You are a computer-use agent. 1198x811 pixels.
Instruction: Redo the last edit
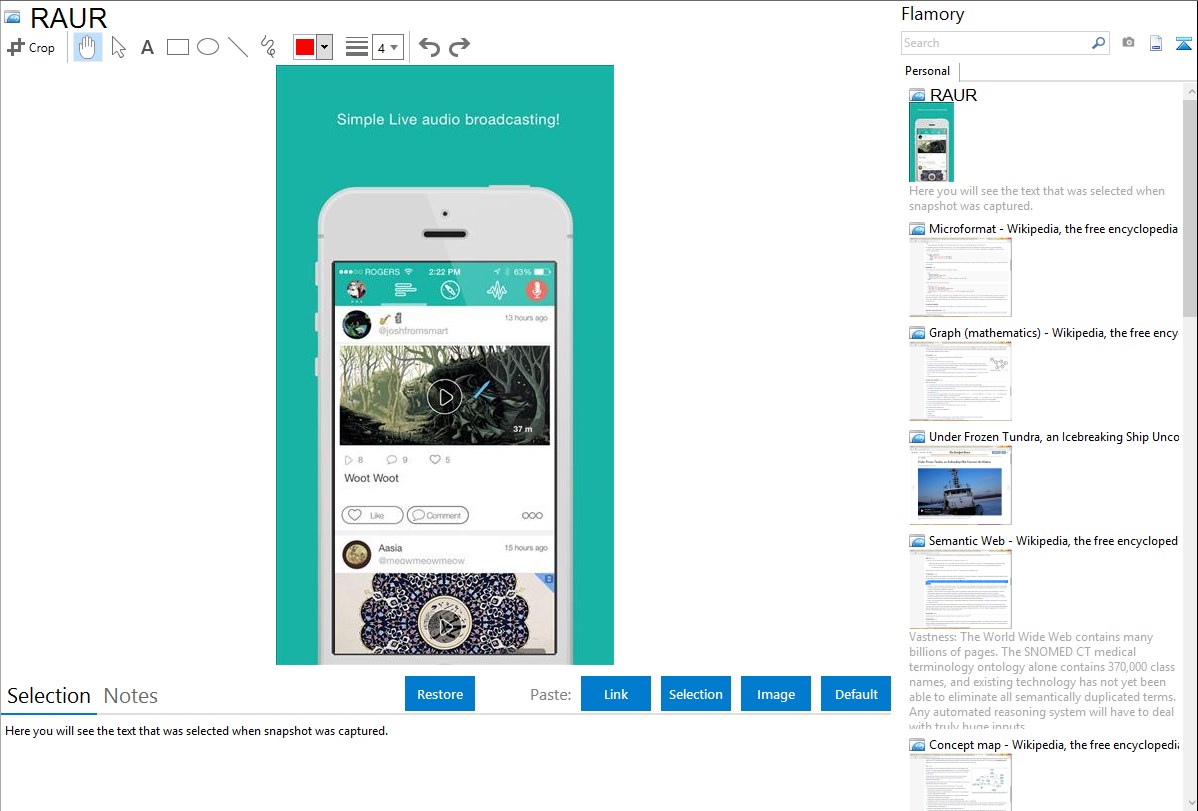pyautogui.click(x=459, y=47)
